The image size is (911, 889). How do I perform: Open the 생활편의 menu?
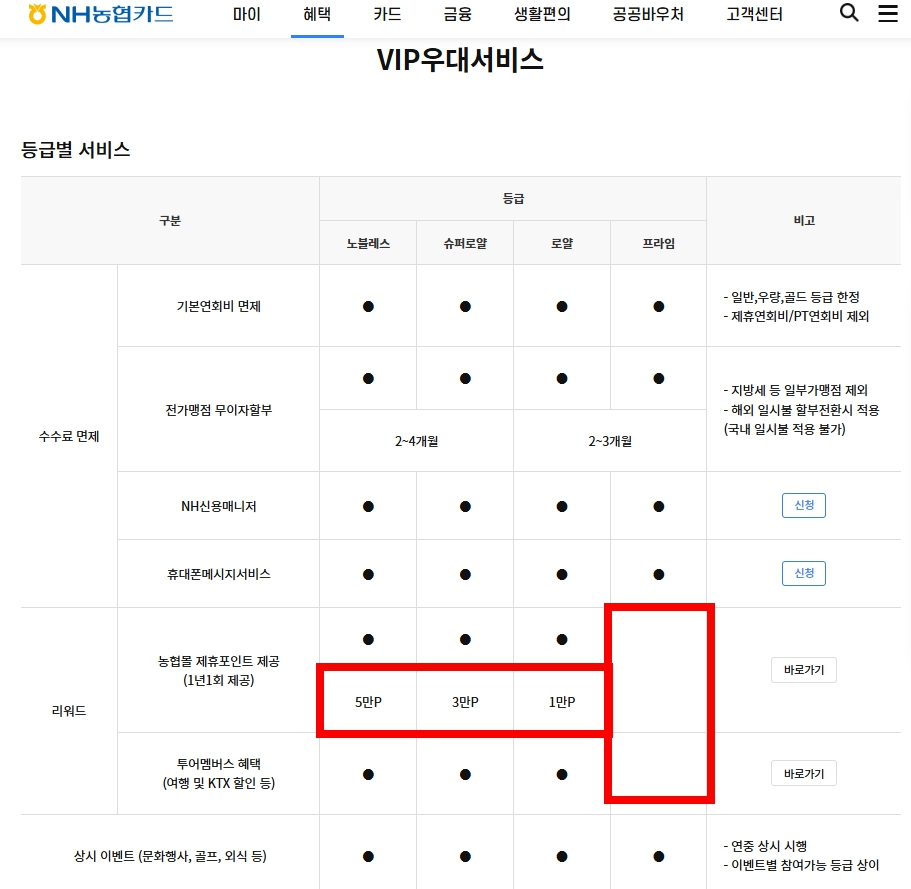pos(542,14)
